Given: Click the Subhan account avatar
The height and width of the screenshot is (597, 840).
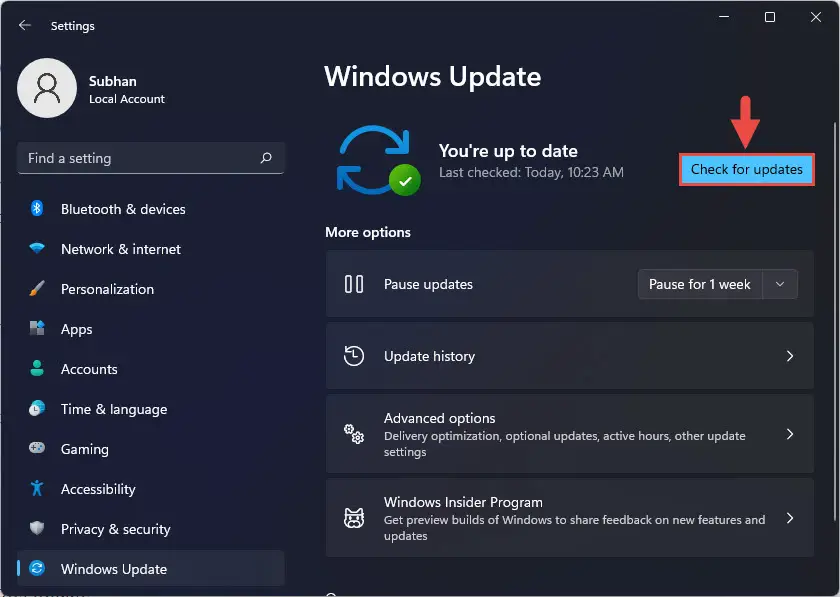Looking at the screenshot, I should pos(48,89).
